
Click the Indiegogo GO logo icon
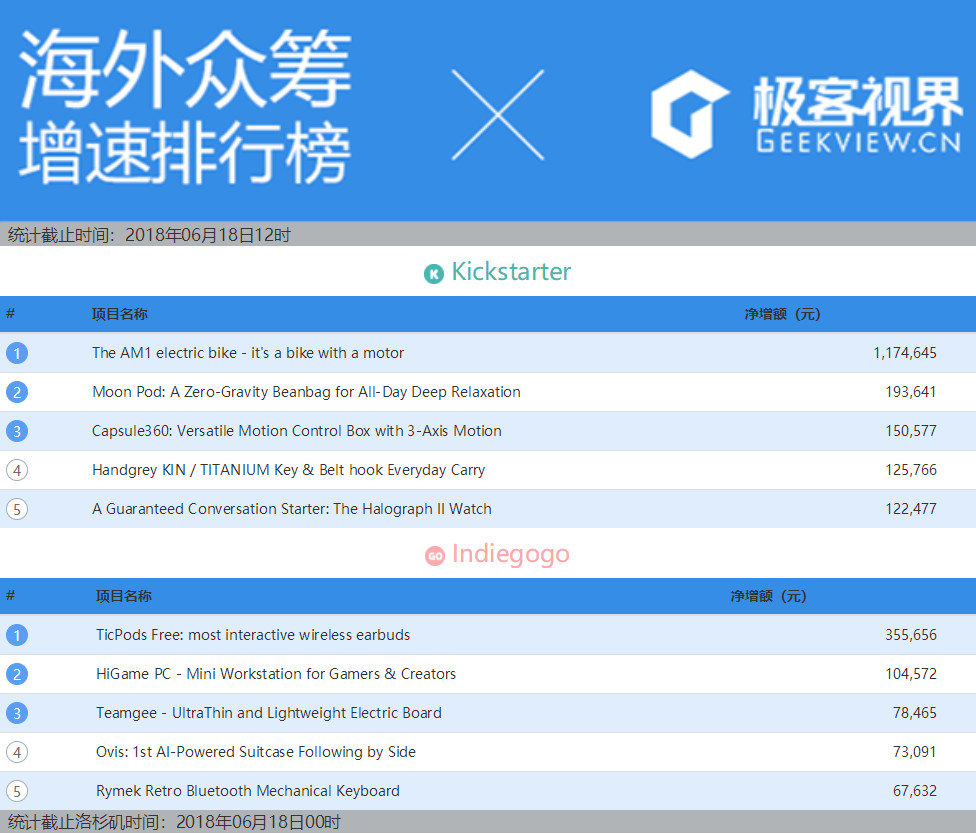coord(435,556)
